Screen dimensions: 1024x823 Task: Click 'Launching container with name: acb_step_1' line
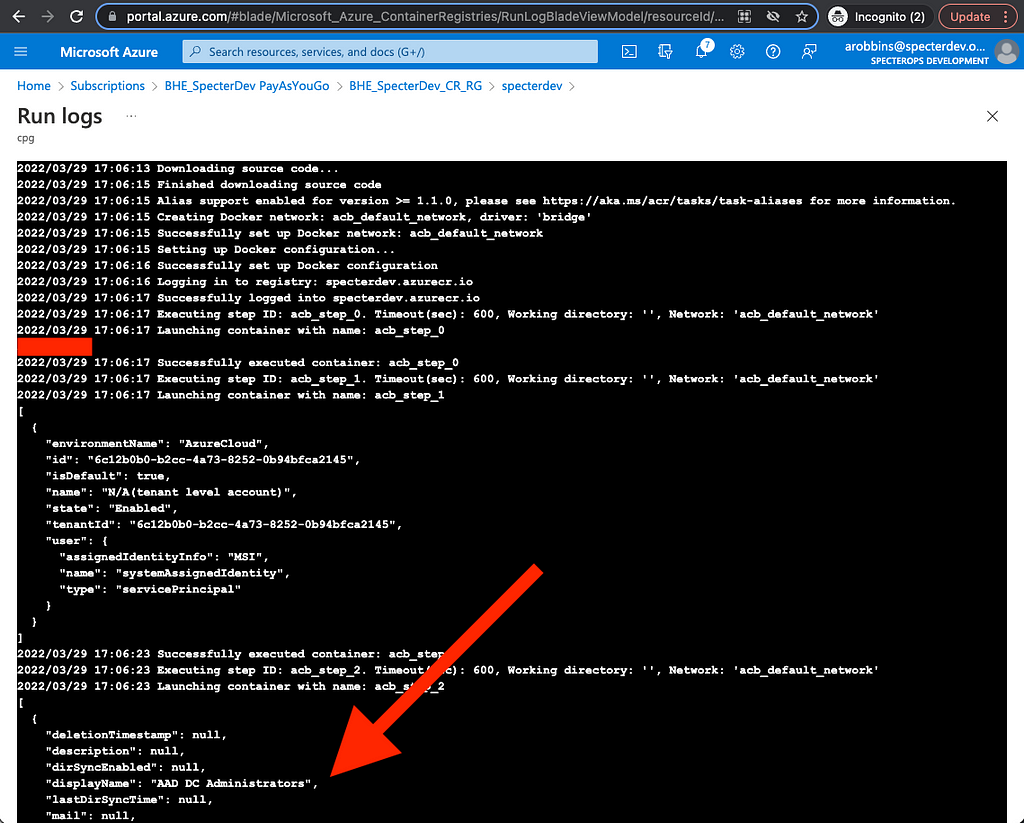click(231, 395)
